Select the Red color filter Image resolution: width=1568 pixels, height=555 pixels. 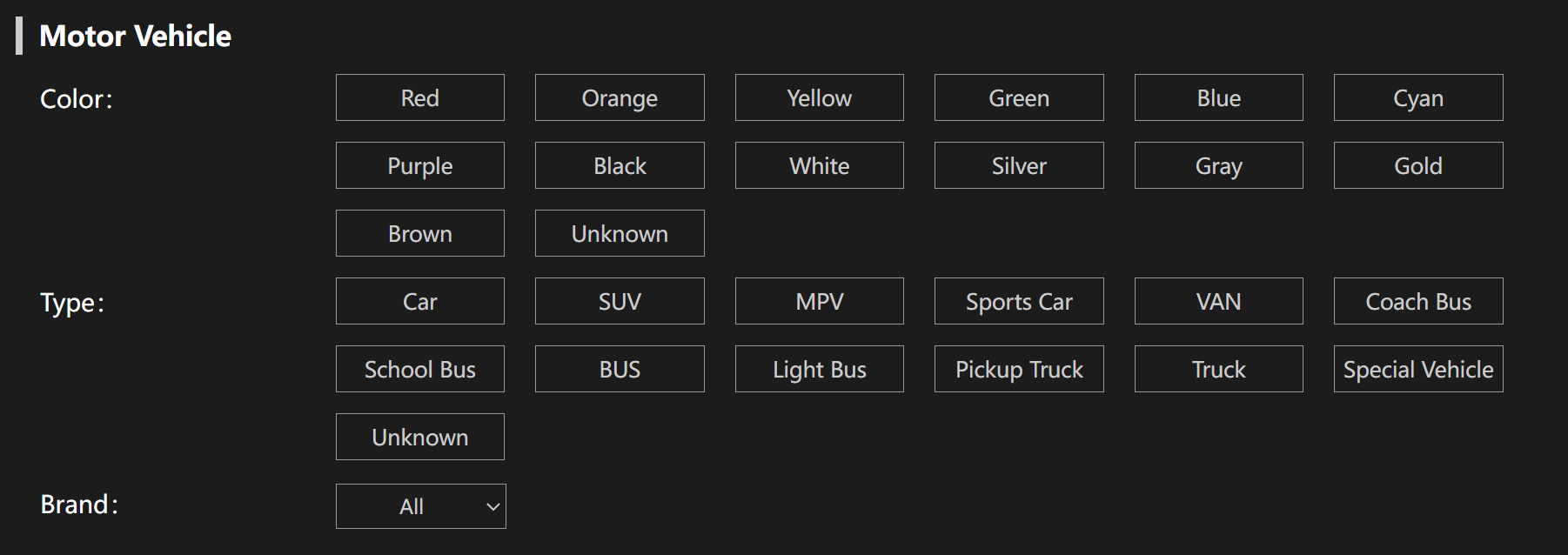(x=420, y=97)
